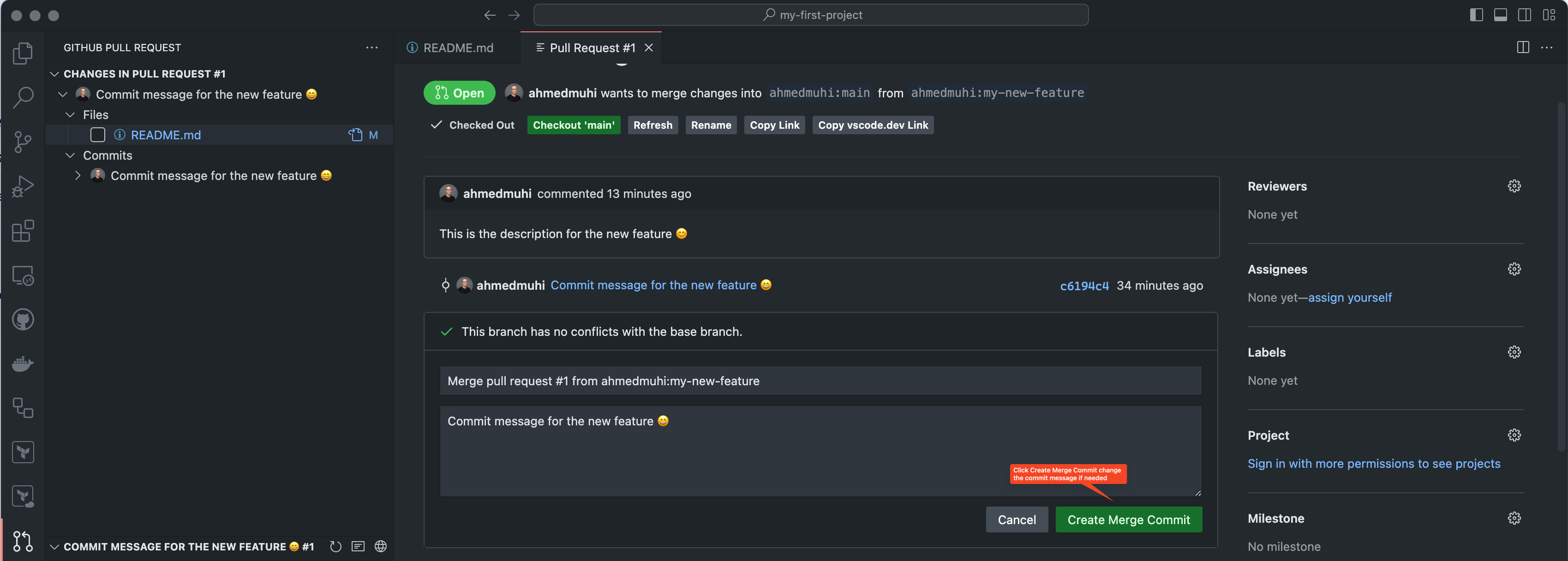Screen dimensions: 1568x561
Task: Click the Open File icon on README.md row
Action: (x=355, y=135)
